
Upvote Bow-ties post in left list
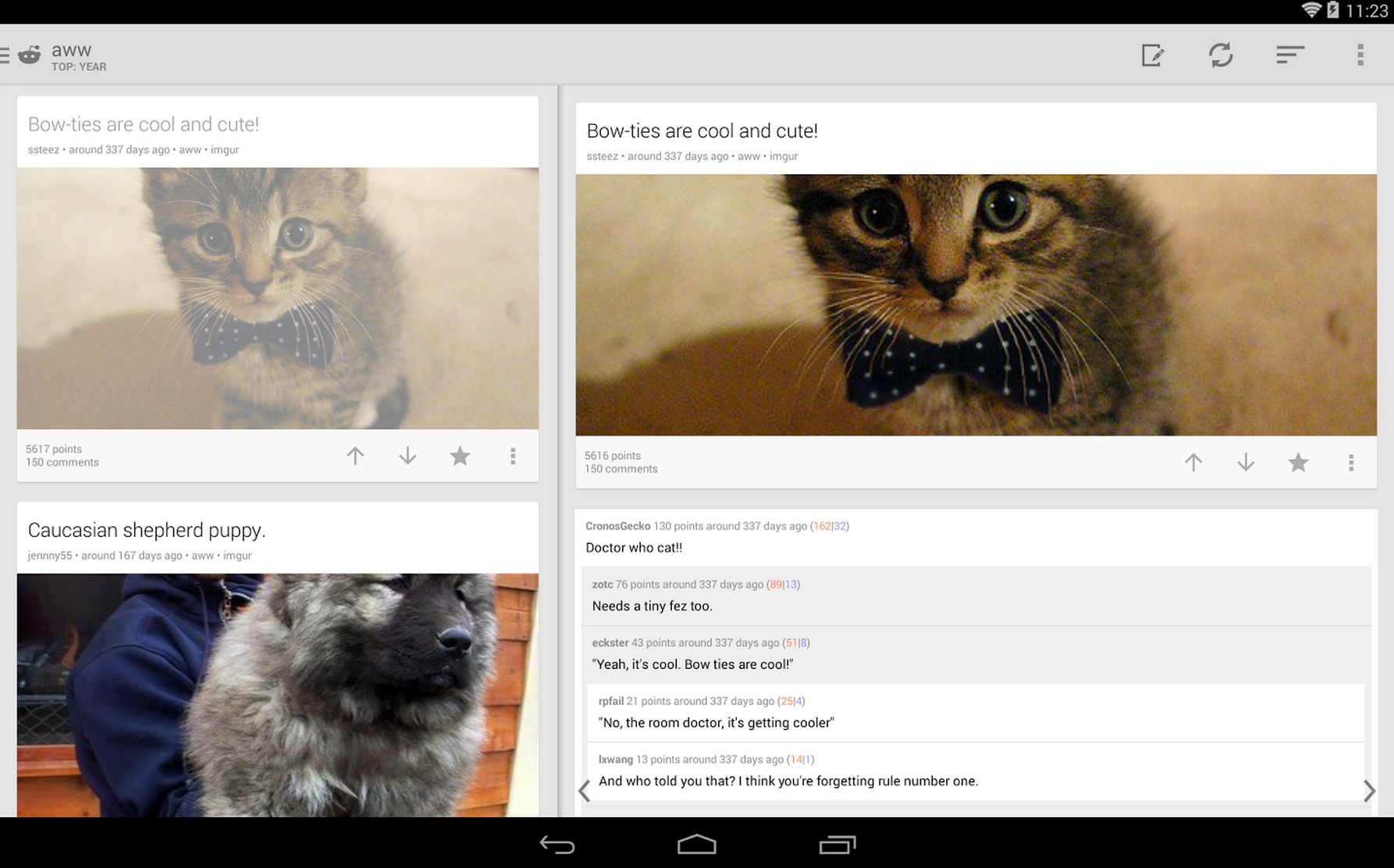tap(355, 456)
